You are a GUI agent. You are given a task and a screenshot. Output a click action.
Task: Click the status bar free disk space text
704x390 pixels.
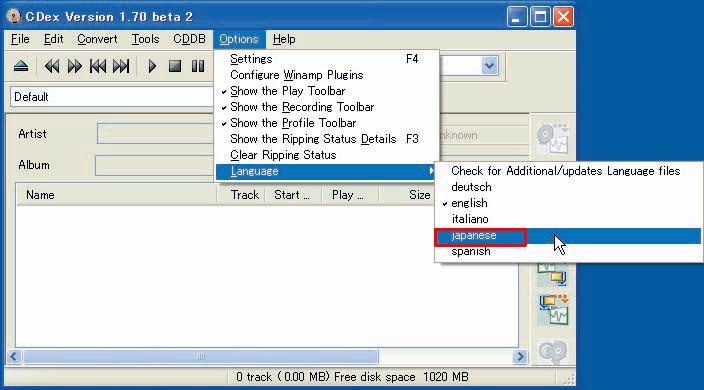(x=352, y=377)
